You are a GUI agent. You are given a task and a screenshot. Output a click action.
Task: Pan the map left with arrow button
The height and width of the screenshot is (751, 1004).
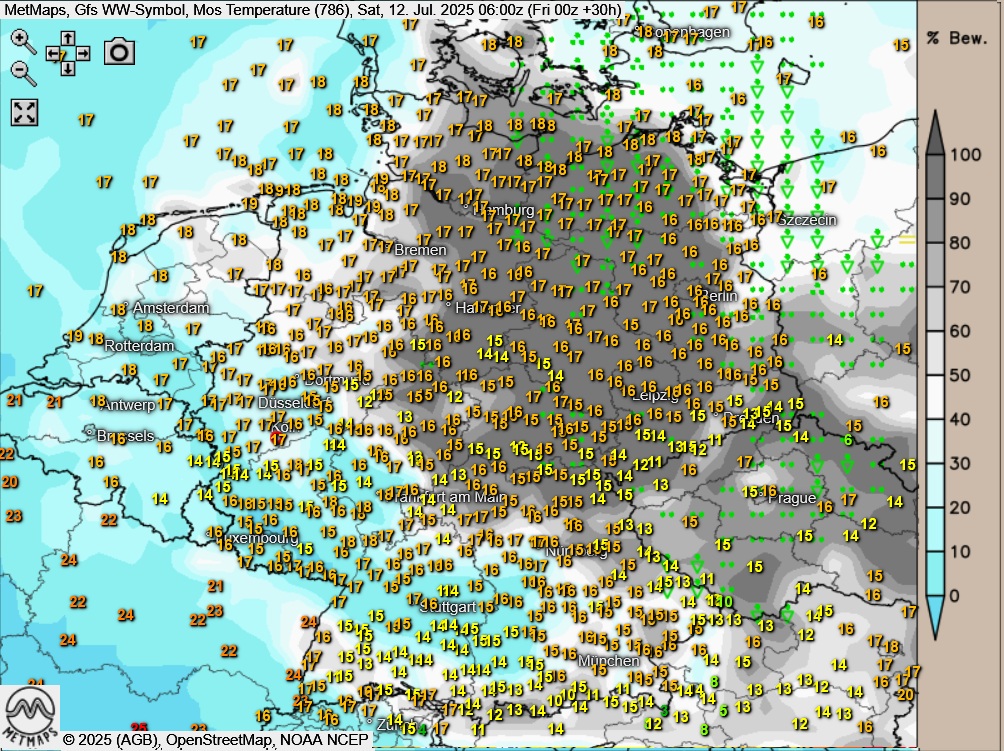pyautogui.click(x=52, y=53)
